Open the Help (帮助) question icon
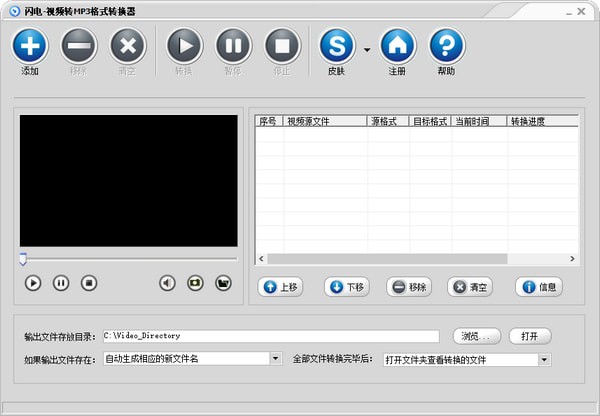 pyautogui.click(x=447, y=46)
